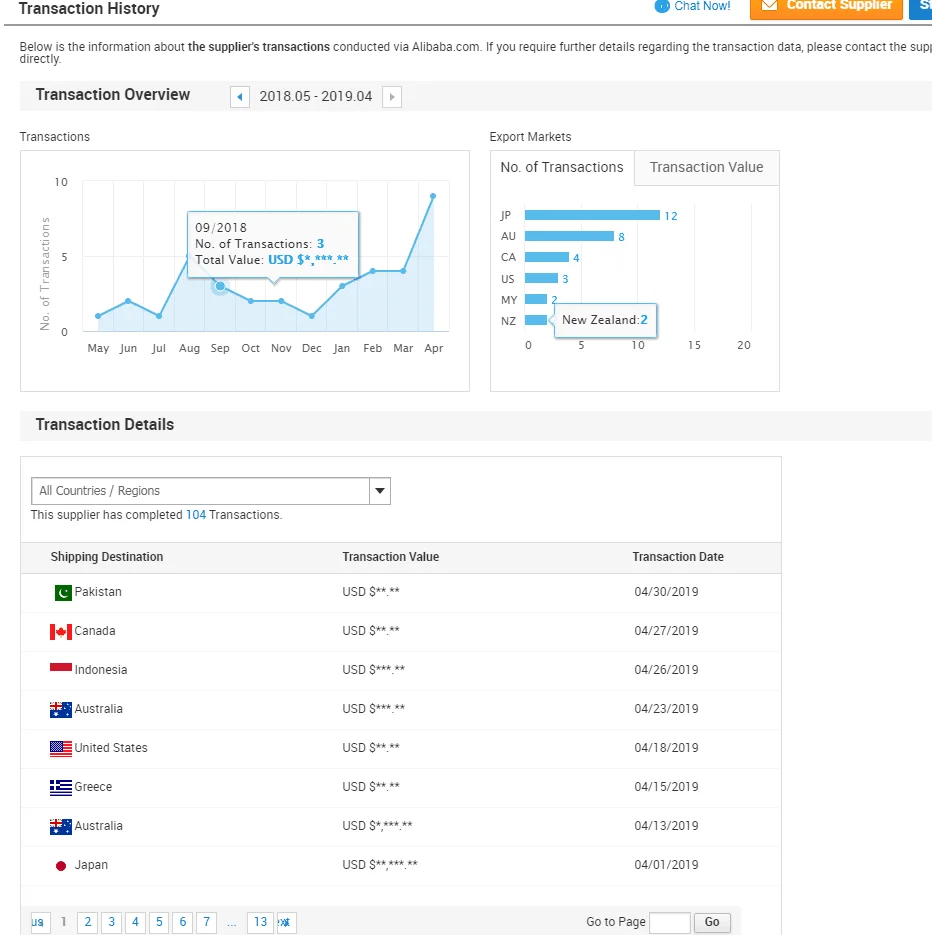
Task: Select the No. of Transactions tab
Action: click(x=562, y=168)
